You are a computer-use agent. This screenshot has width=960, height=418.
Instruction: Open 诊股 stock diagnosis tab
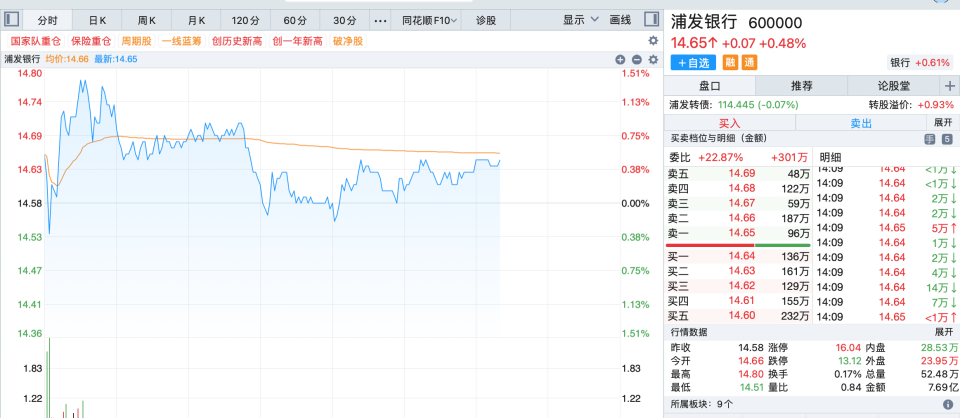(486, 20)
